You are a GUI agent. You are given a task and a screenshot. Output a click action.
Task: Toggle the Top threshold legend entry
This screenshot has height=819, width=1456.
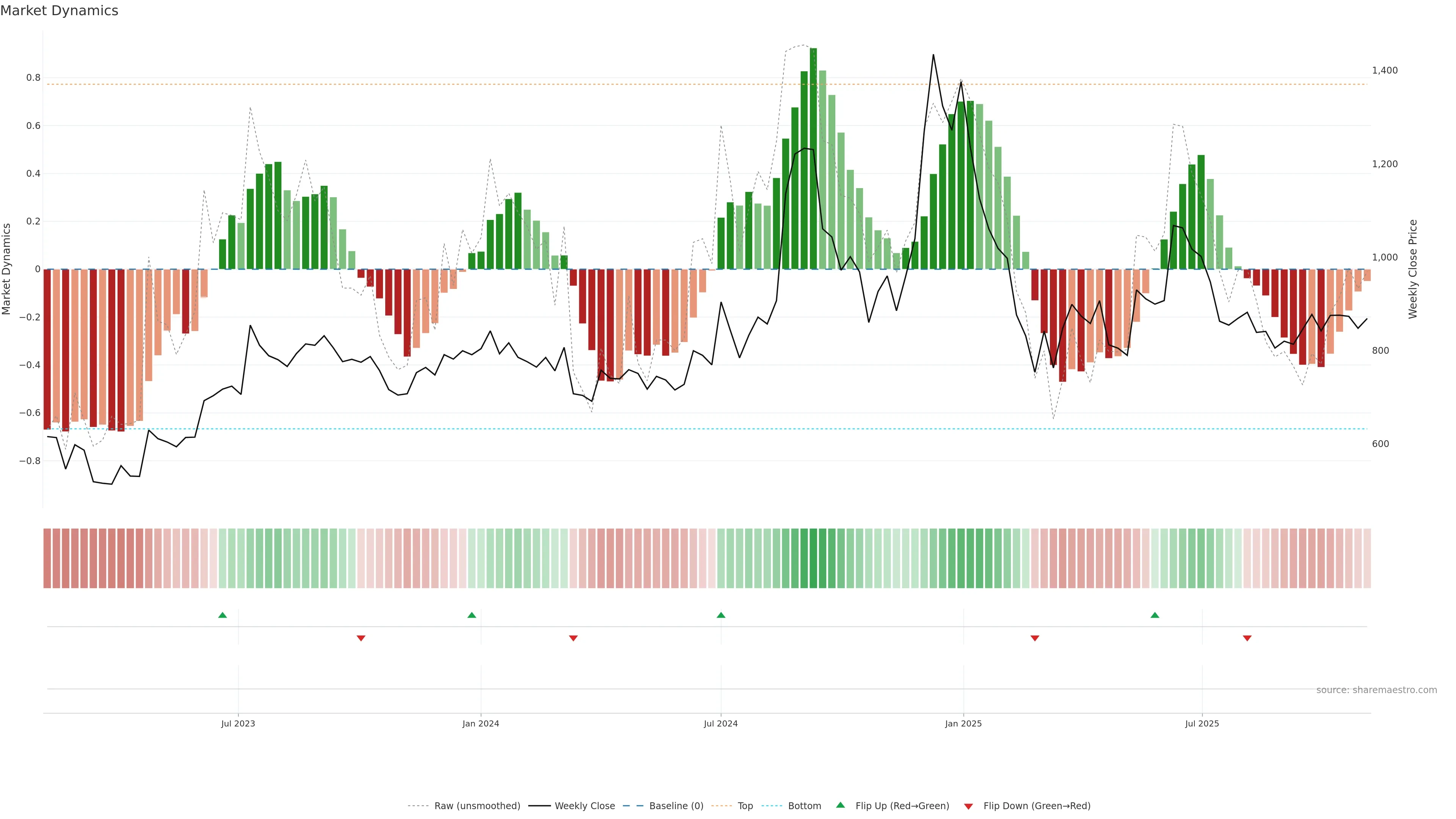coord(745,806)
